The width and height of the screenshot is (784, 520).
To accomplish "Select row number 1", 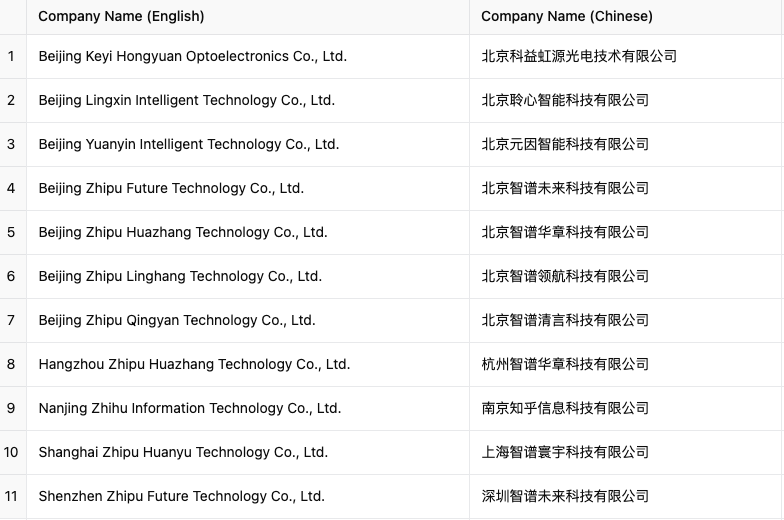I will pos(11,56).
